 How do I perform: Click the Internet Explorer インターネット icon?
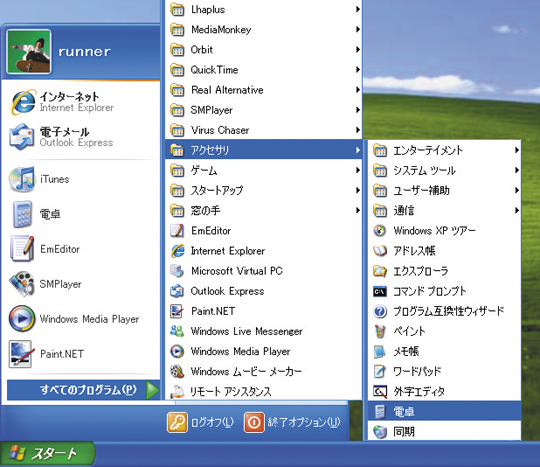point(23,102)
